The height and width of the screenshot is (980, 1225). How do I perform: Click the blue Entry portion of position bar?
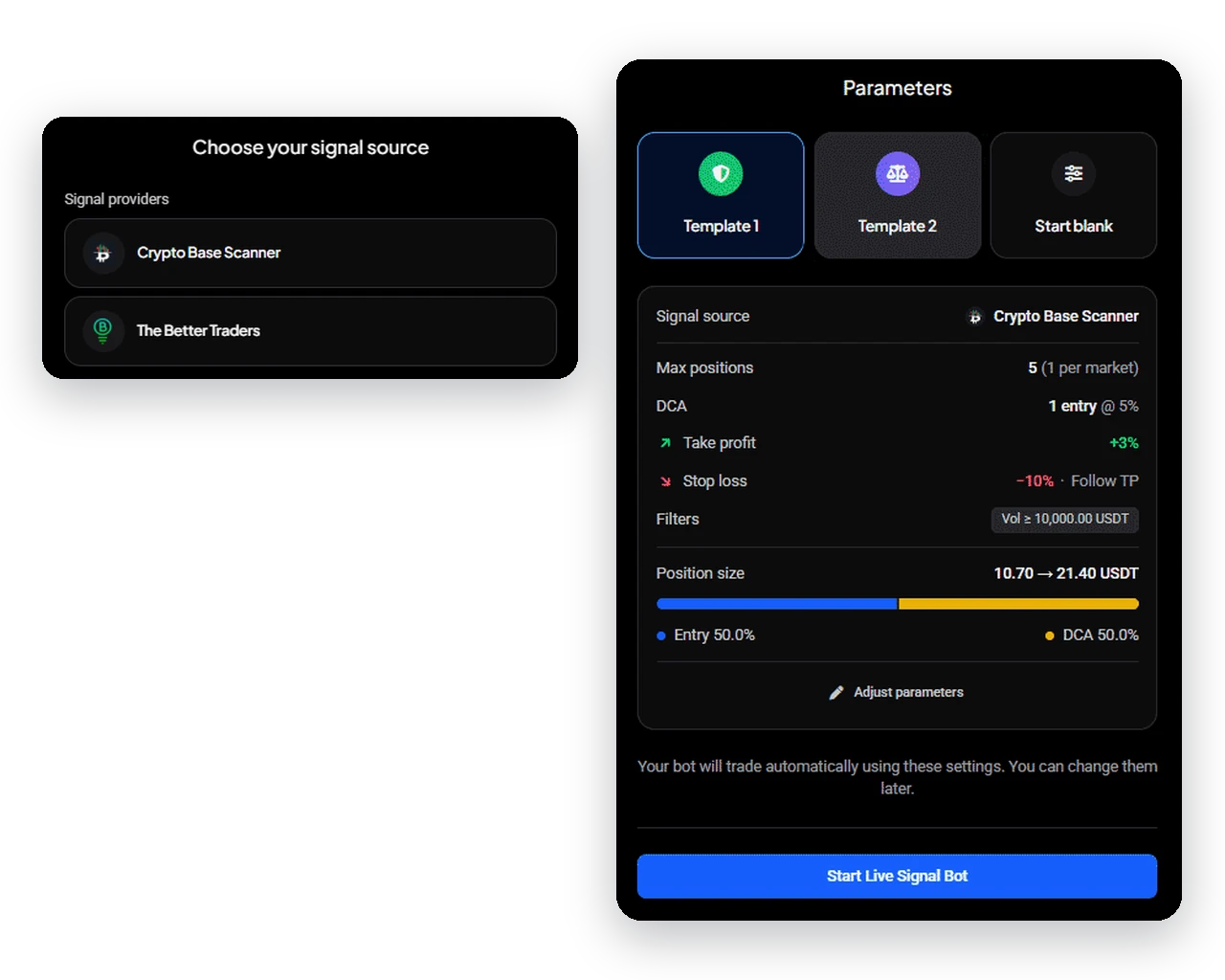coord(776,604)
